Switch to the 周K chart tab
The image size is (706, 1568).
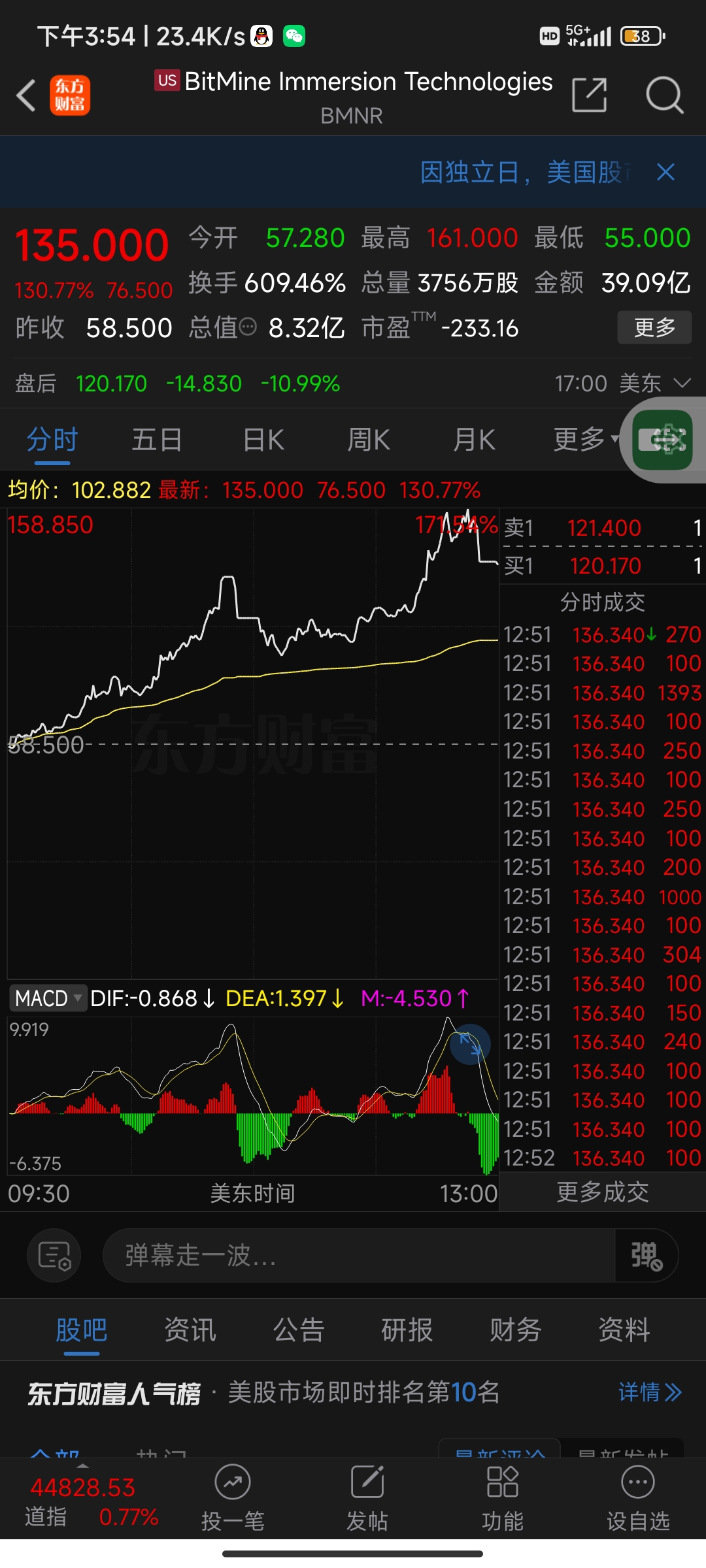click(x=369, y=440)
